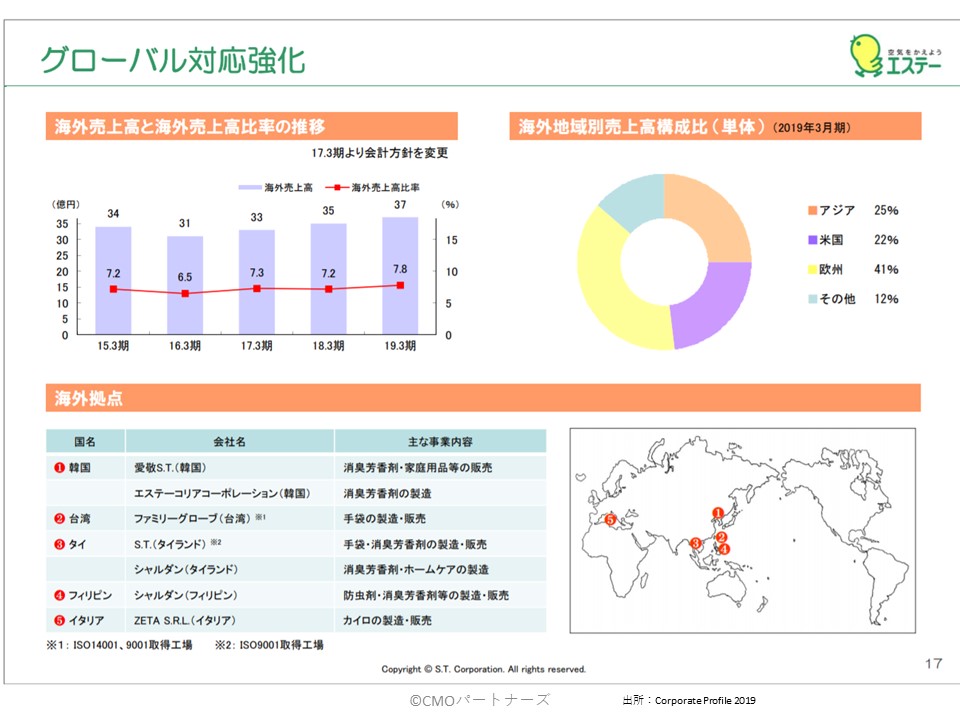This screenshot has width=960, height=720.
Task: Select the 16.3期 data point labeled 6.5
Action: pyautogui.click(x=185, y=294)
